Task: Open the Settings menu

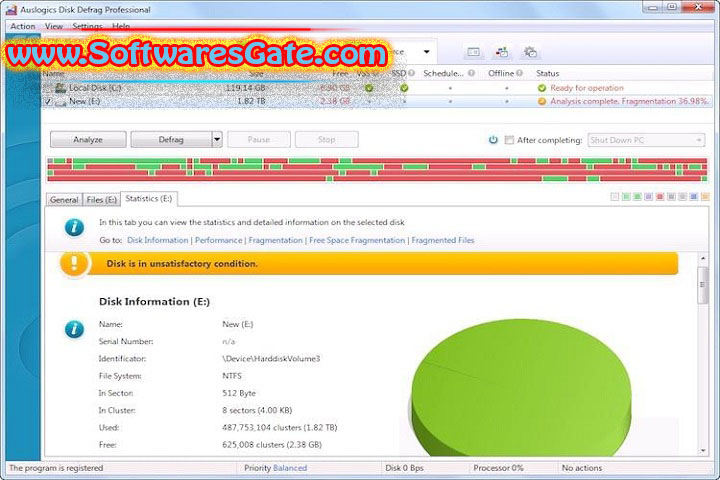Action: [87, 26]
